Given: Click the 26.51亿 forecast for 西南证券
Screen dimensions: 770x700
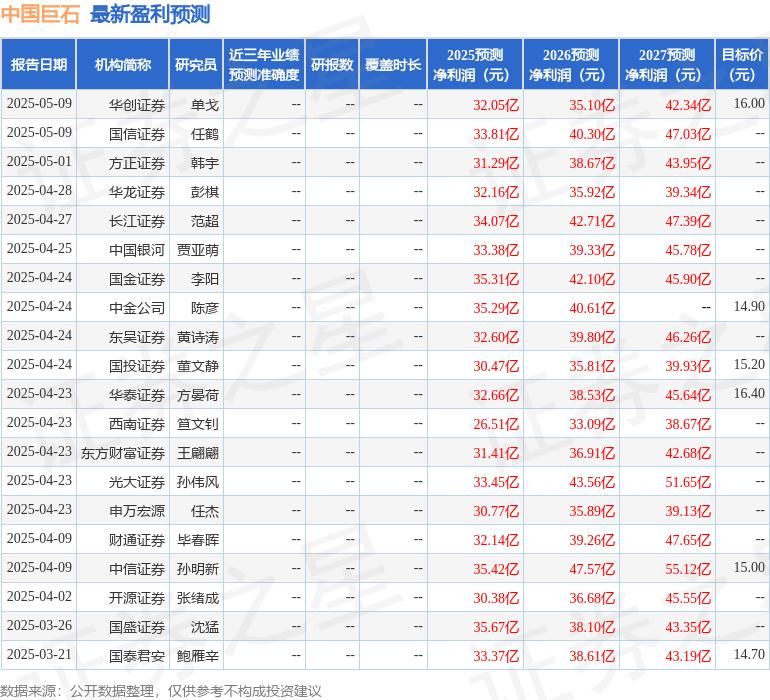Looking at the screenshot, I should [x=496, y=424].
